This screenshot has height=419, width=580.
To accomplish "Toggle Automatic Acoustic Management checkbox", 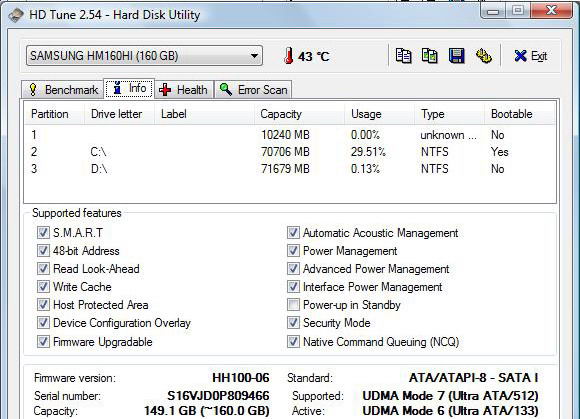I will [x=293, y=233].
